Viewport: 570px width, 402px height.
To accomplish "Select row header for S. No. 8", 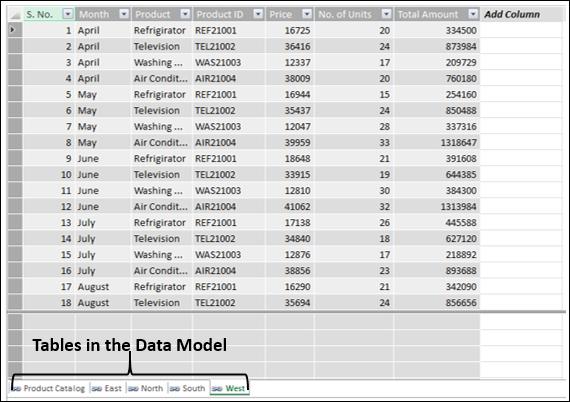I will pyautogui.click(x=15, y=142).
